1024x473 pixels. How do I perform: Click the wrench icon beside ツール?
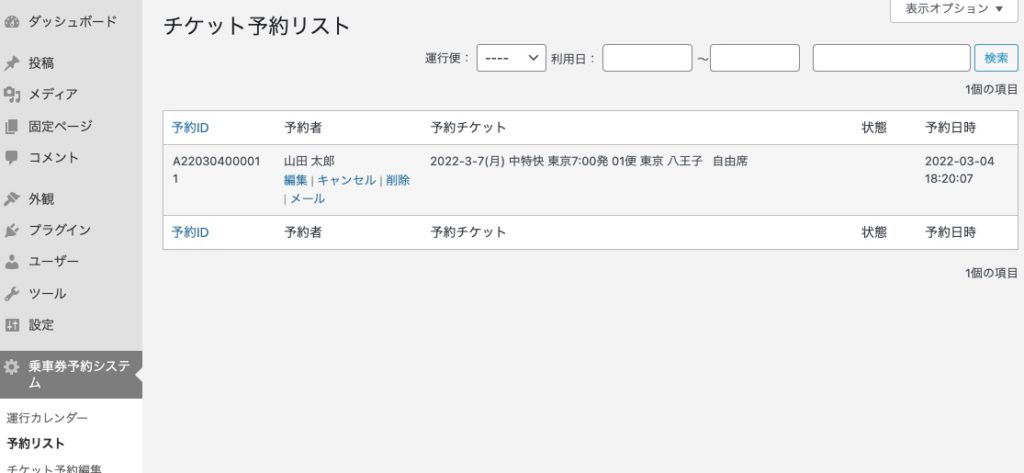click(x=12, y=294)
